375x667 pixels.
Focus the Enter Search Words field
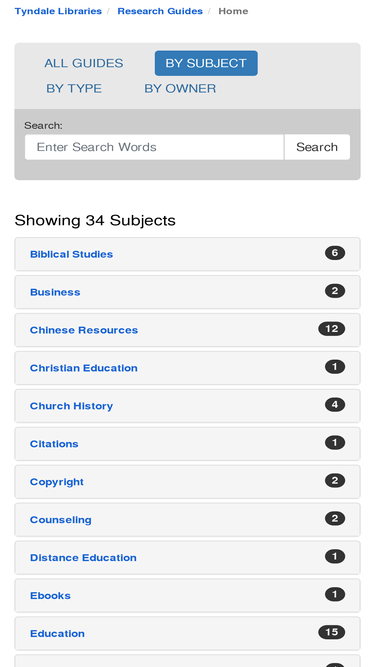click(x=154, y=147)
